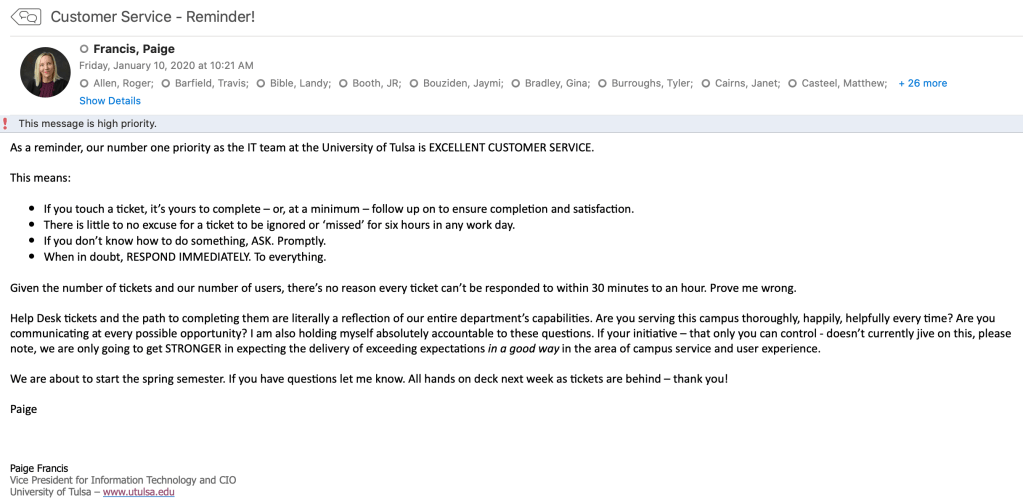
Task: Open the www.utulsa.edu link
Action: point(138,492)
